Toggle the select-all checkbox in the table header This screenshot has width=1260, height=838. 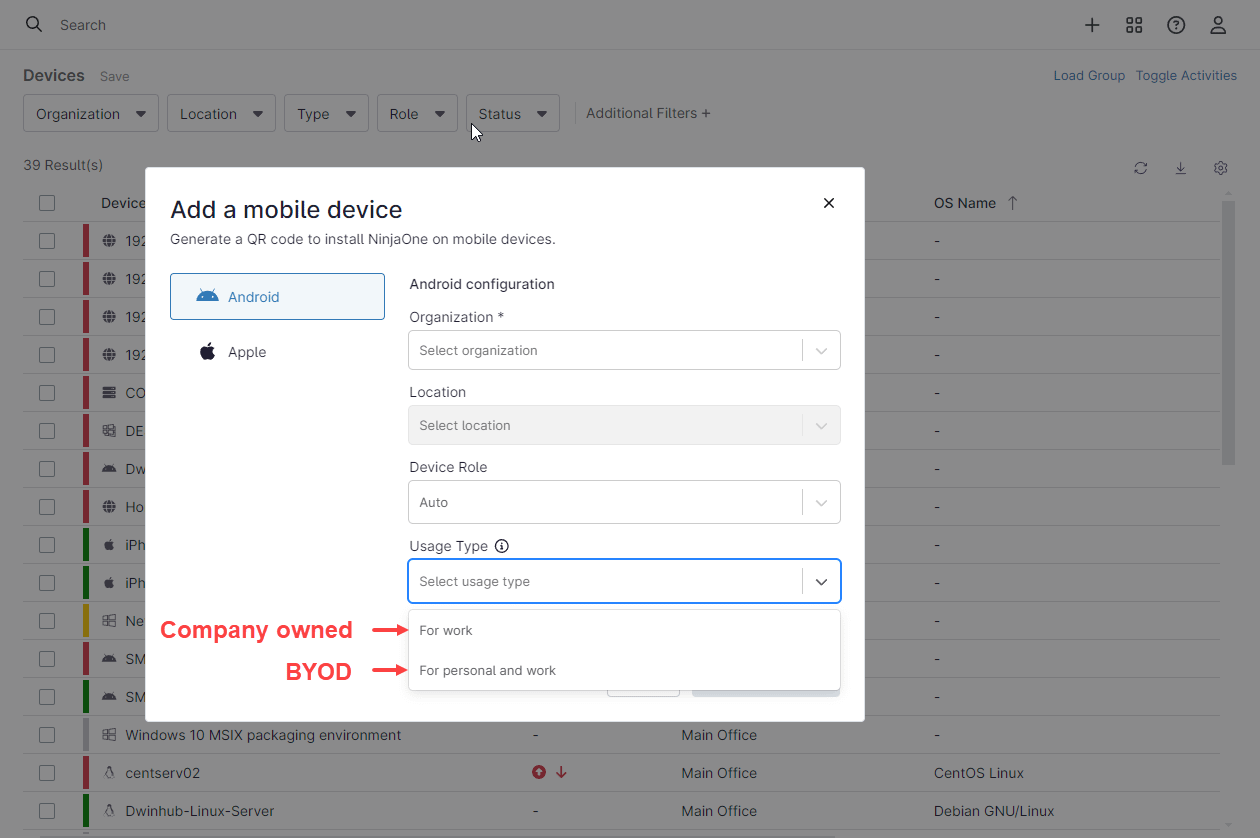(46, 202)
